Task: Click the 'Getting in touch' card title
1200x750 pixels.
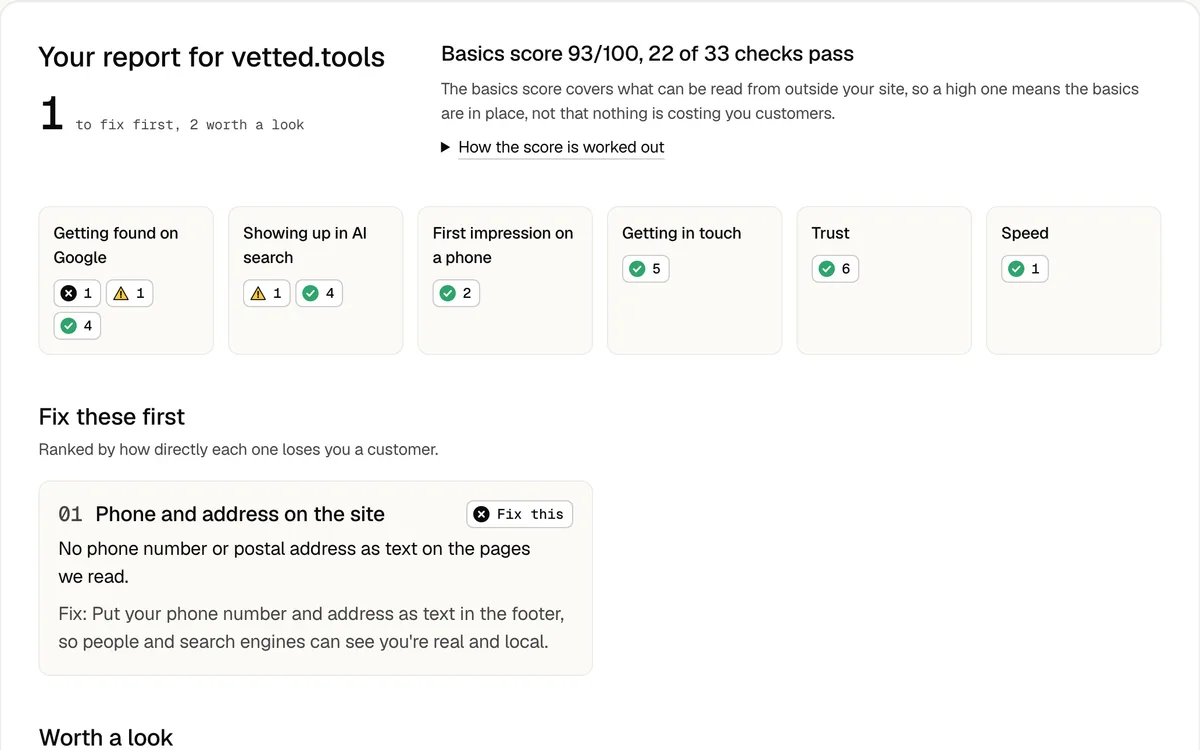Action: (682, 233)
